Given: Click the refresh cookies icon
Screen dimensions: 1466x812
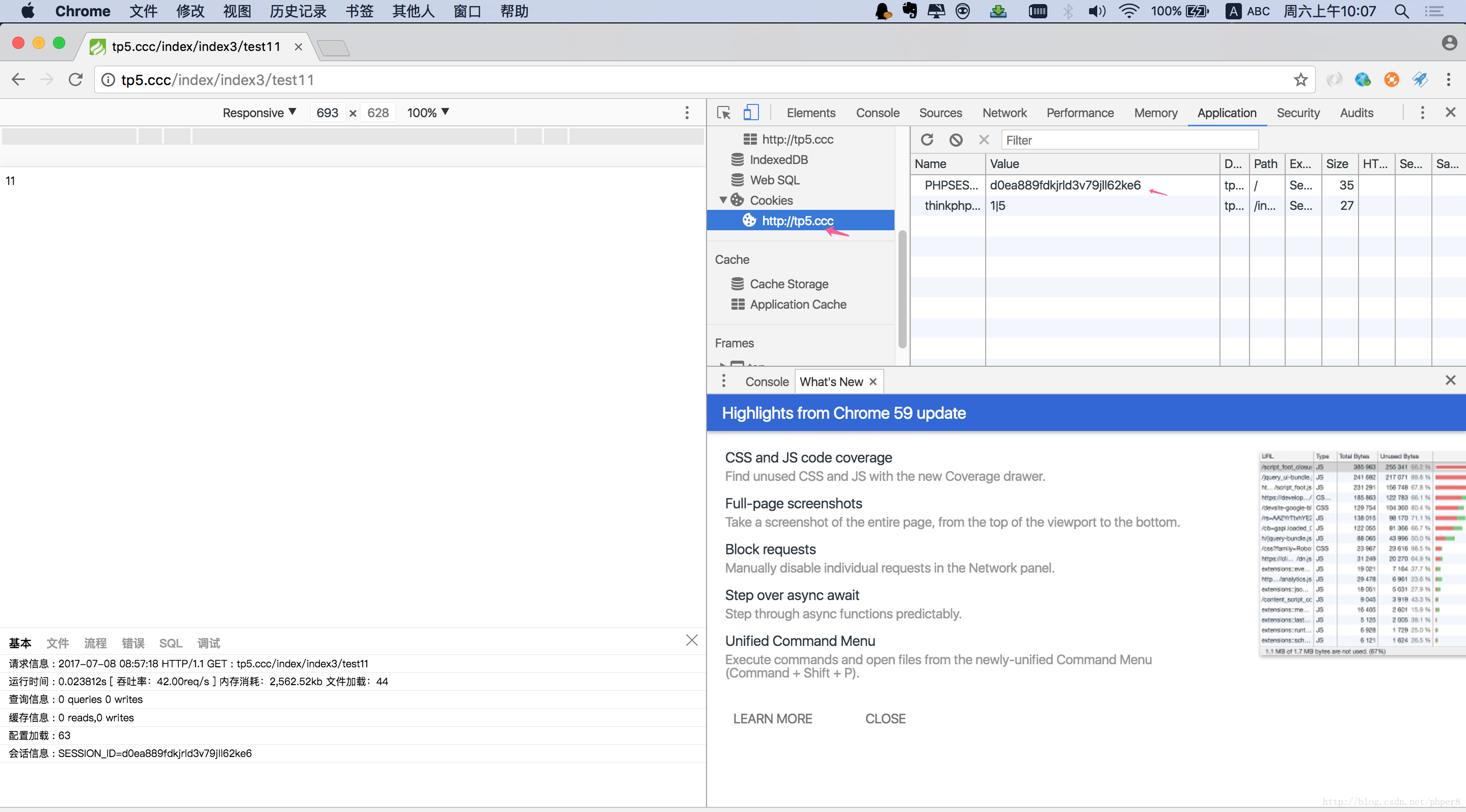Looking at the screenshot, I should click(928, 140).
